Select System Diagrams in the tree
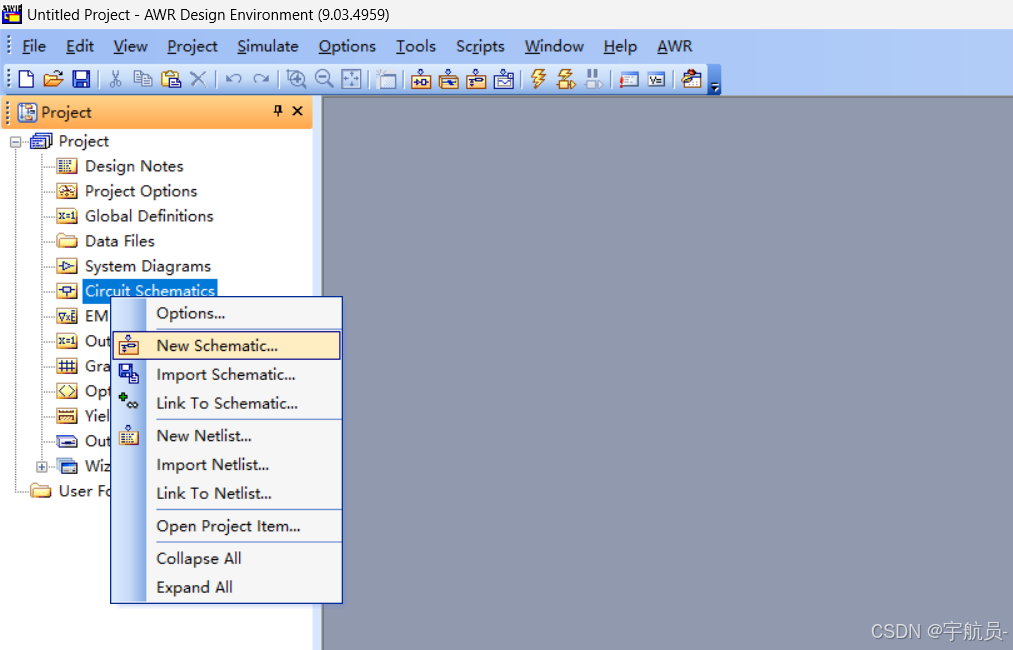 click(148, 266)
